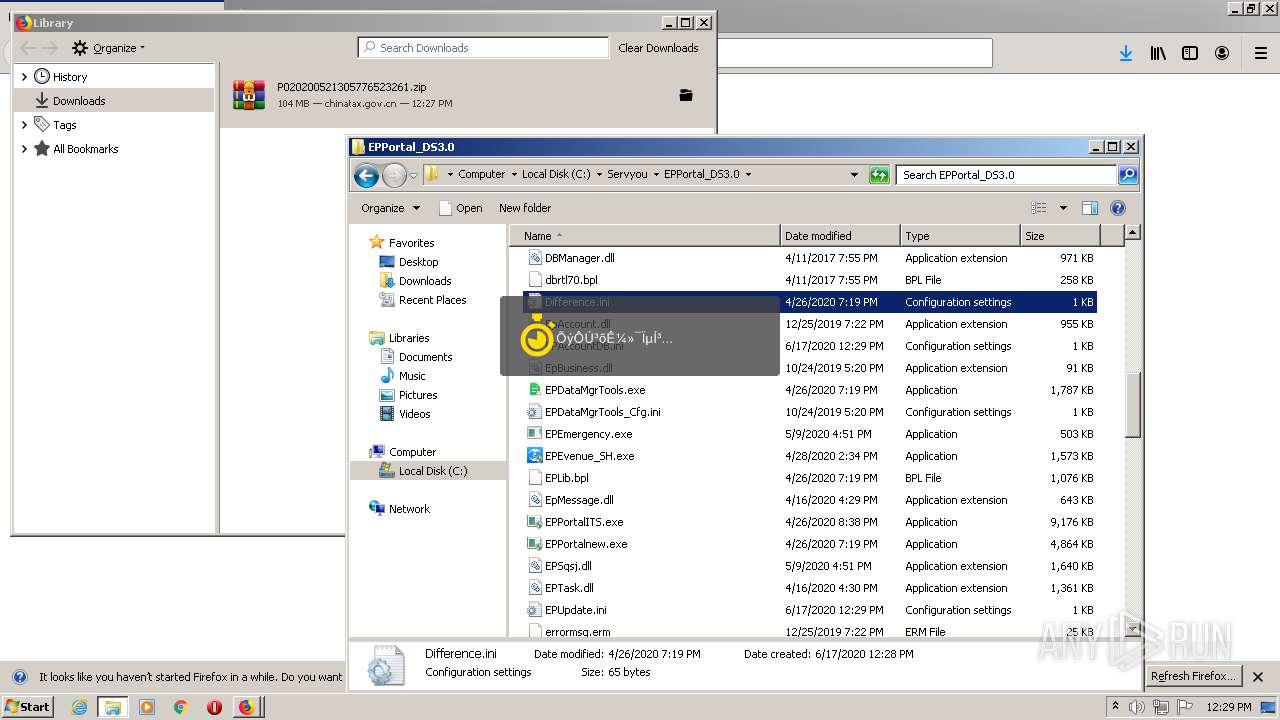Open the recent pages dropdown arrow in Explorer

click(413, 176)
